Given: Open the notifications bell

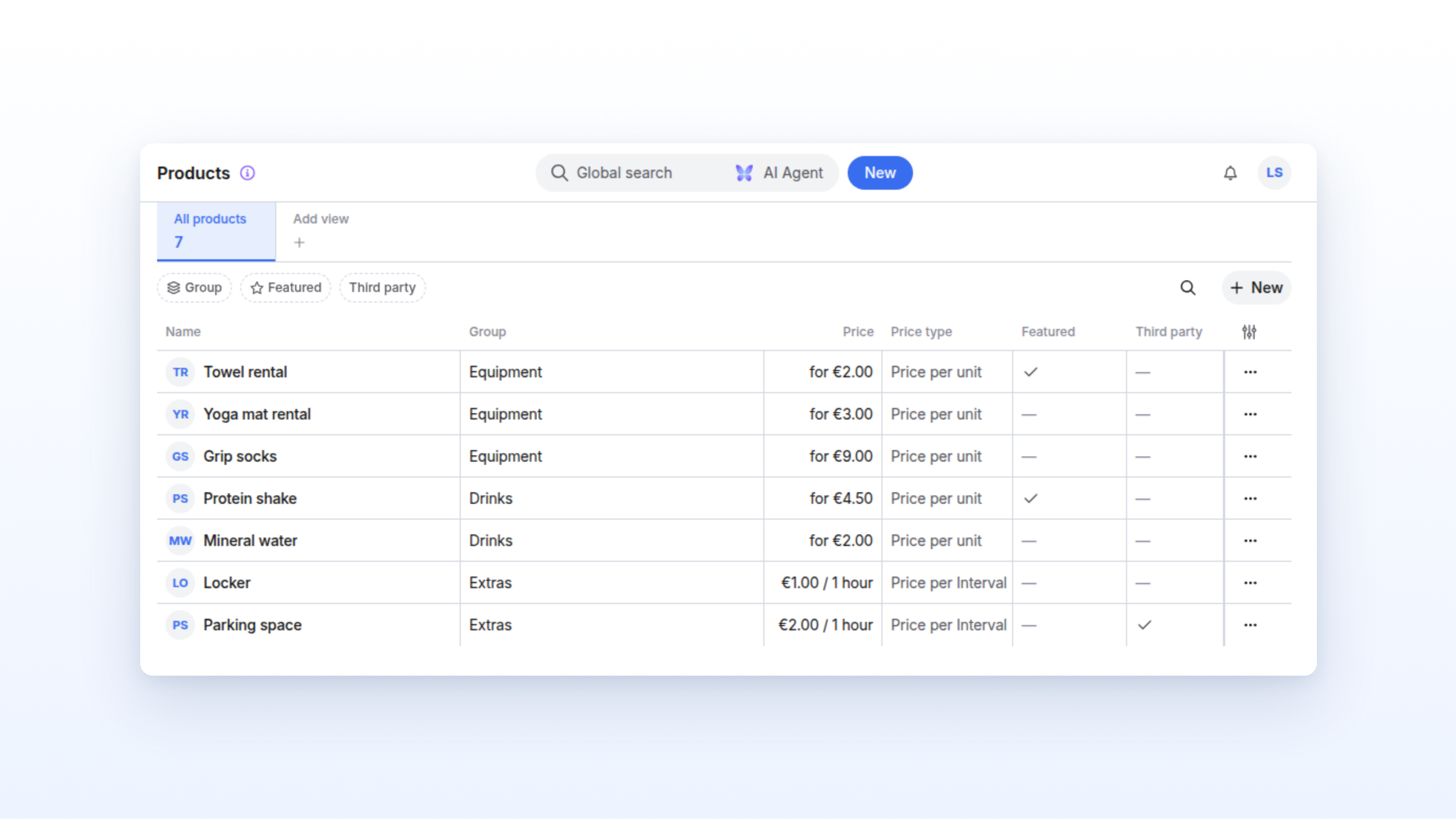Looking at the screenshot, I should coord(1230,173).
